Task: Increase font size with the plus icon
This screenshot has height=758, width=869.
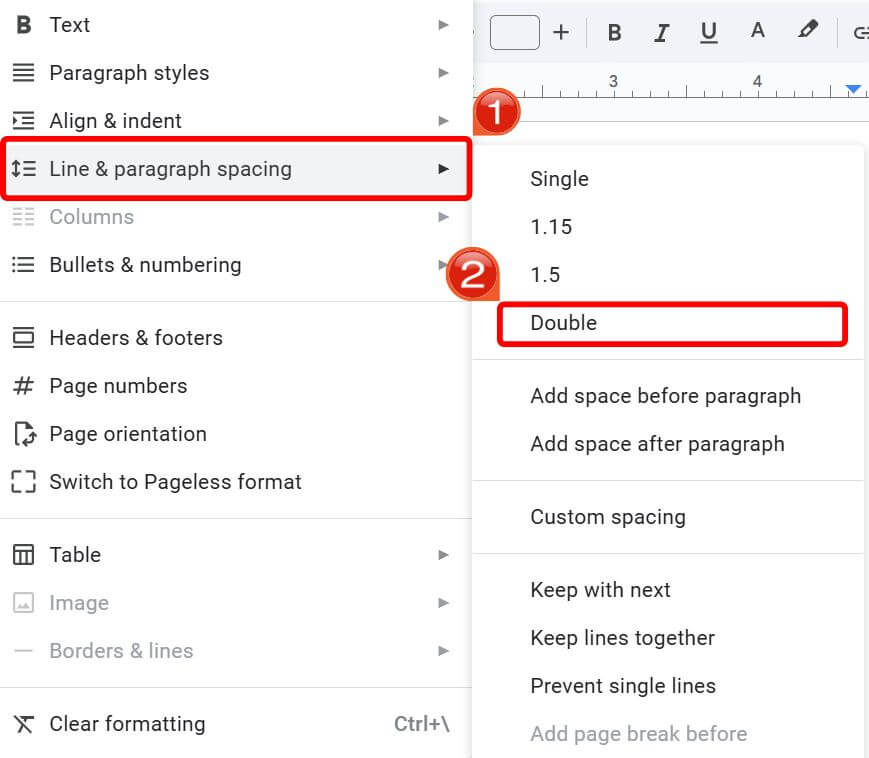Action: pyautogui.click(x=561, y=32)
